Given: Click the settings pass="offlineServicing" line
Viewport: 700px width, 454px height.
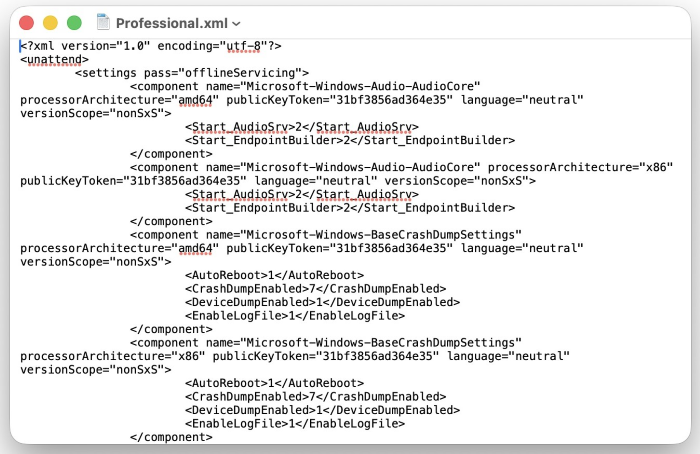Looking at the screenshot, I should [192, 73].
